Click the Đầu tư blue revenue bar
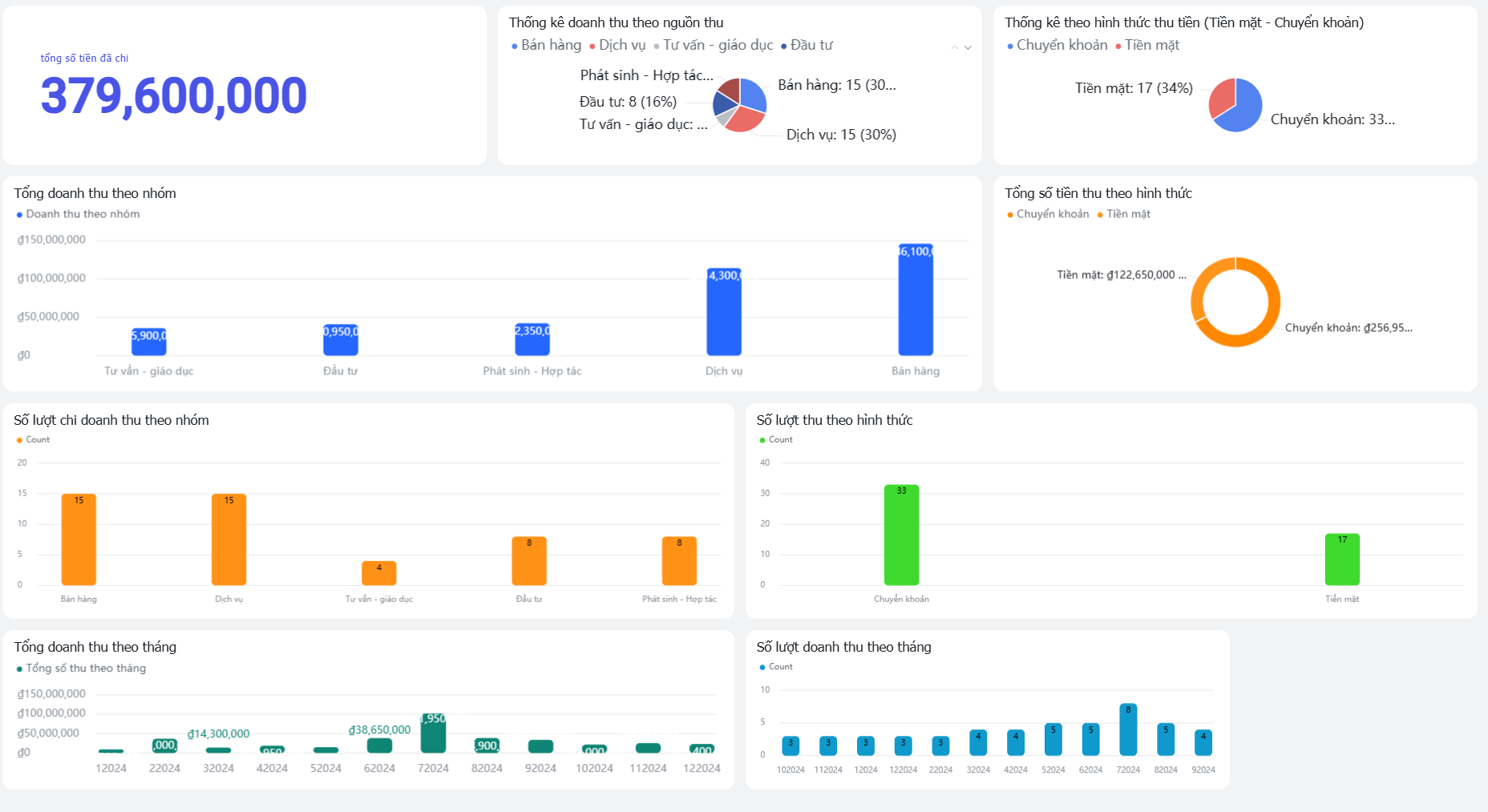 click(341, 340)
